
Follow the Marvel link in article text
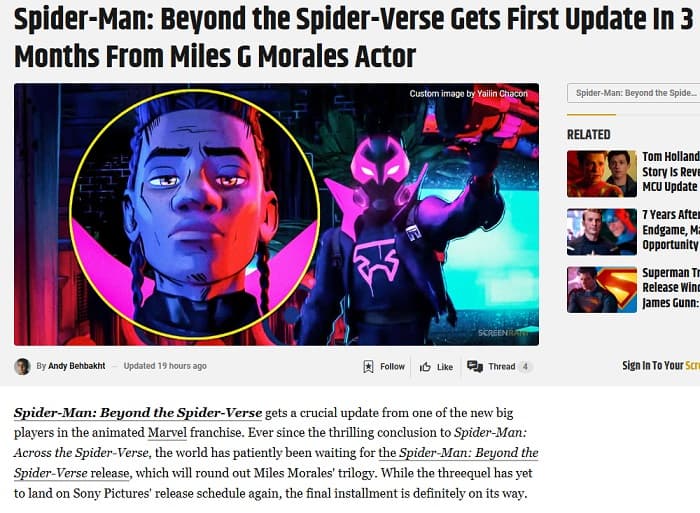[167, 433]
